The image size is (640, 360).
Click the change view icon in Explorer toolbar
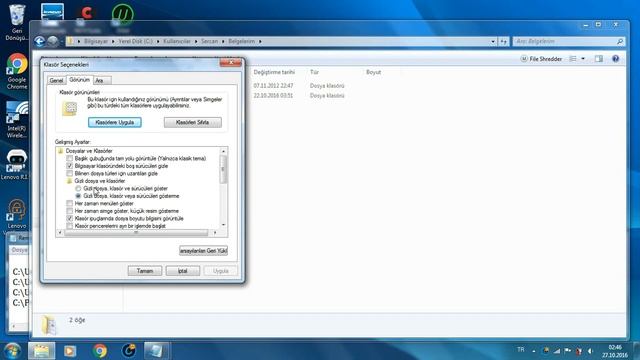point(573,59)
